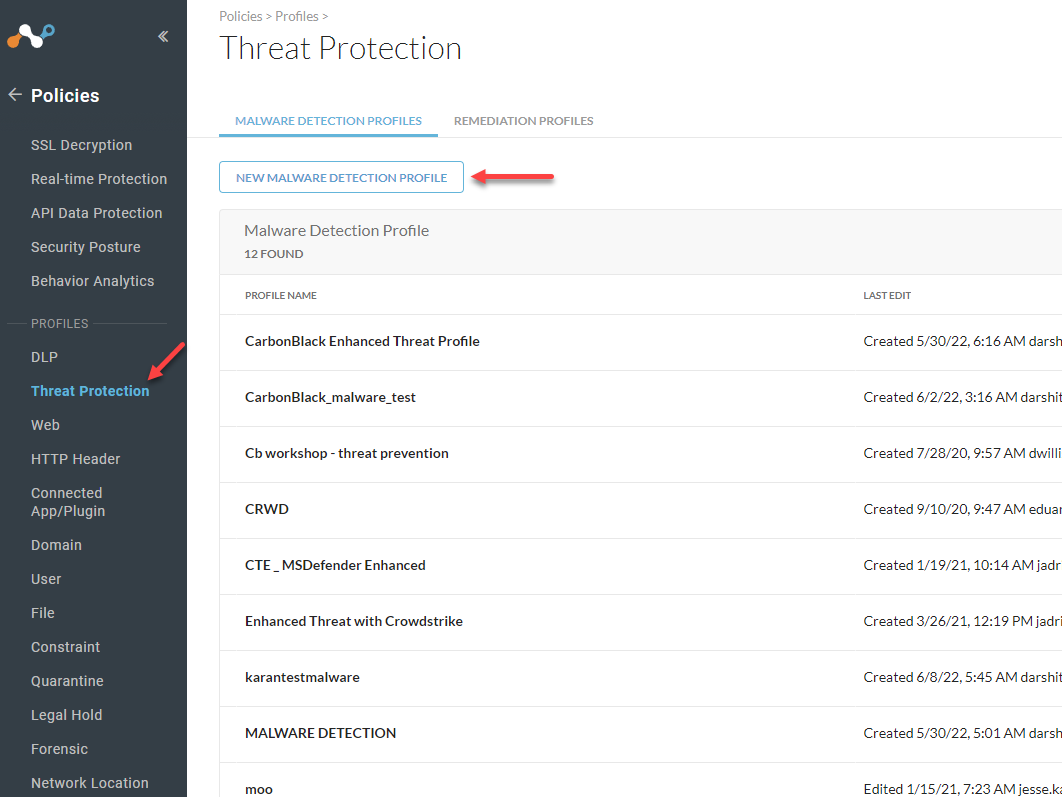Open the CRWD profile
Image resolution: width=1062 pixels, height=797 pixels.
[x=267, y=509]
